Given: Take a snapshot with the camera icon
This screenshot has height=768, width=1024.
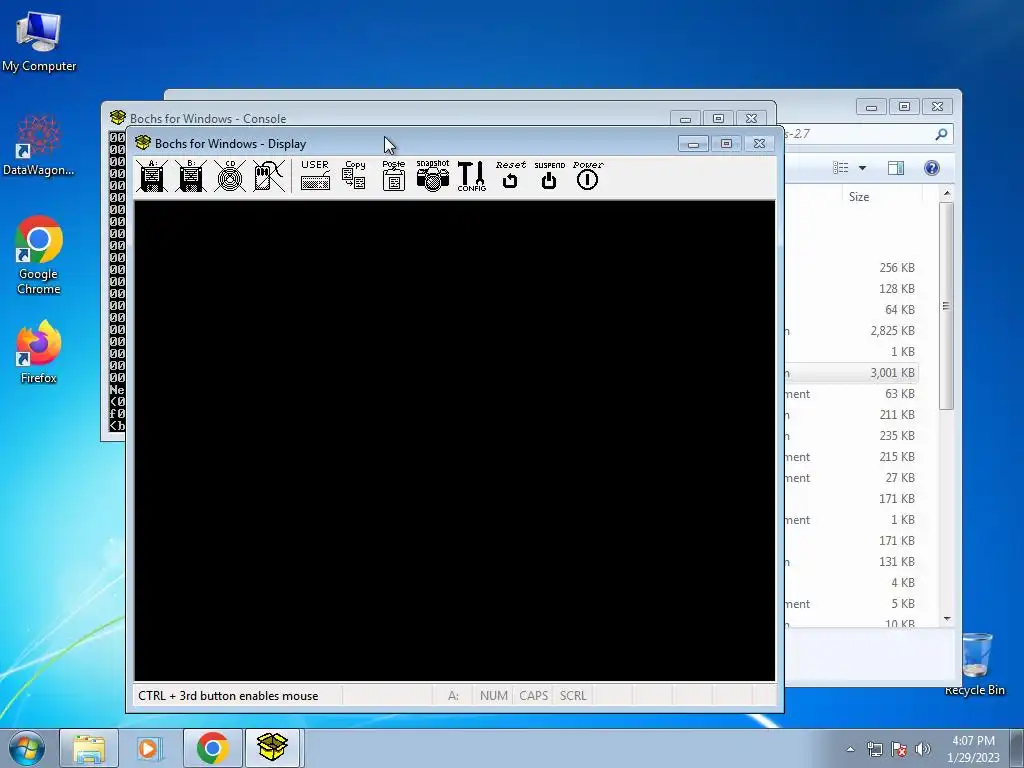Looking at the screenshot, I should click(x=433, y=176).
